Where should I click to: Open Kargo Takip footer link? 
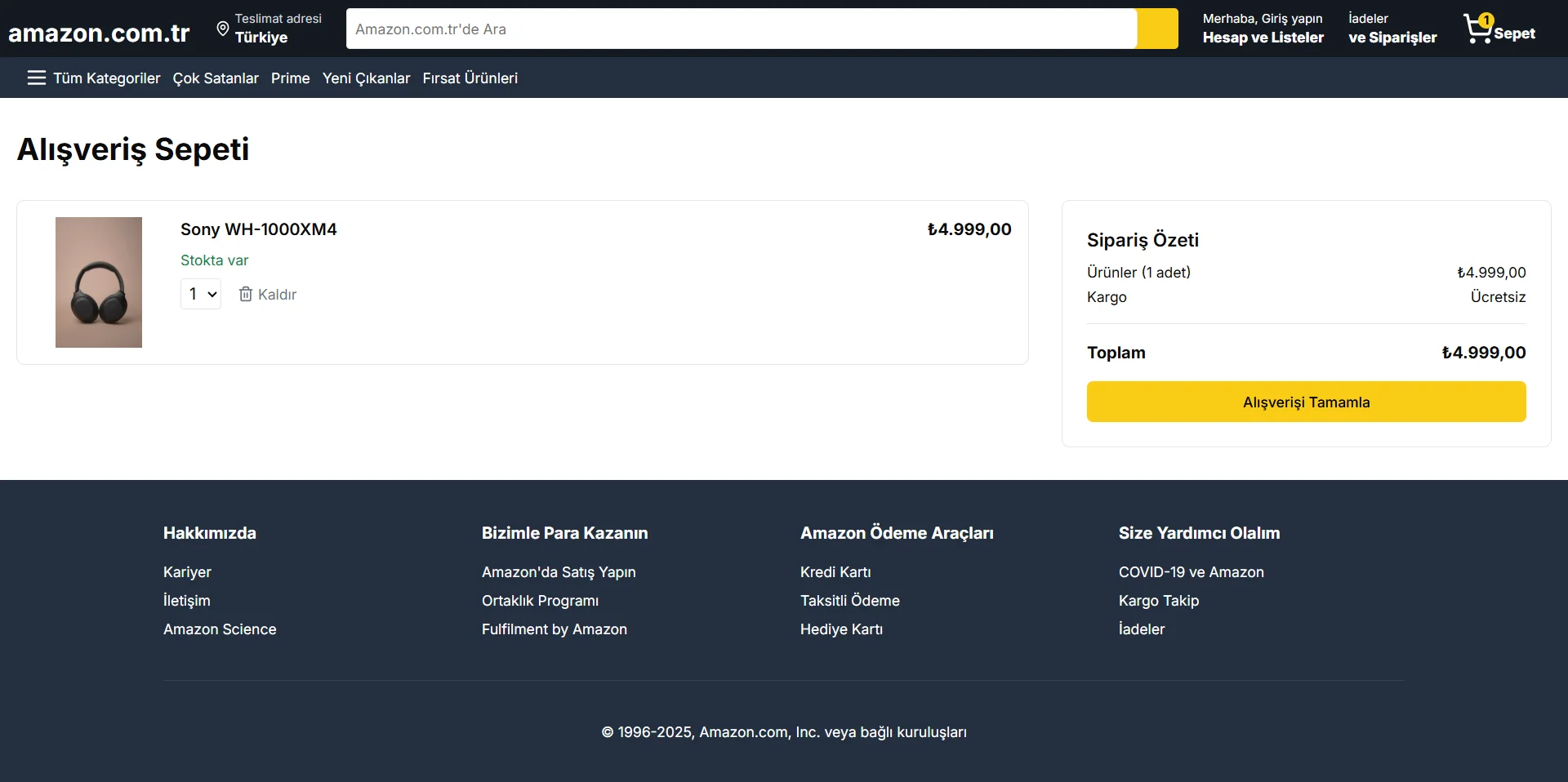pyautogui.click(x=1159, y=601)
